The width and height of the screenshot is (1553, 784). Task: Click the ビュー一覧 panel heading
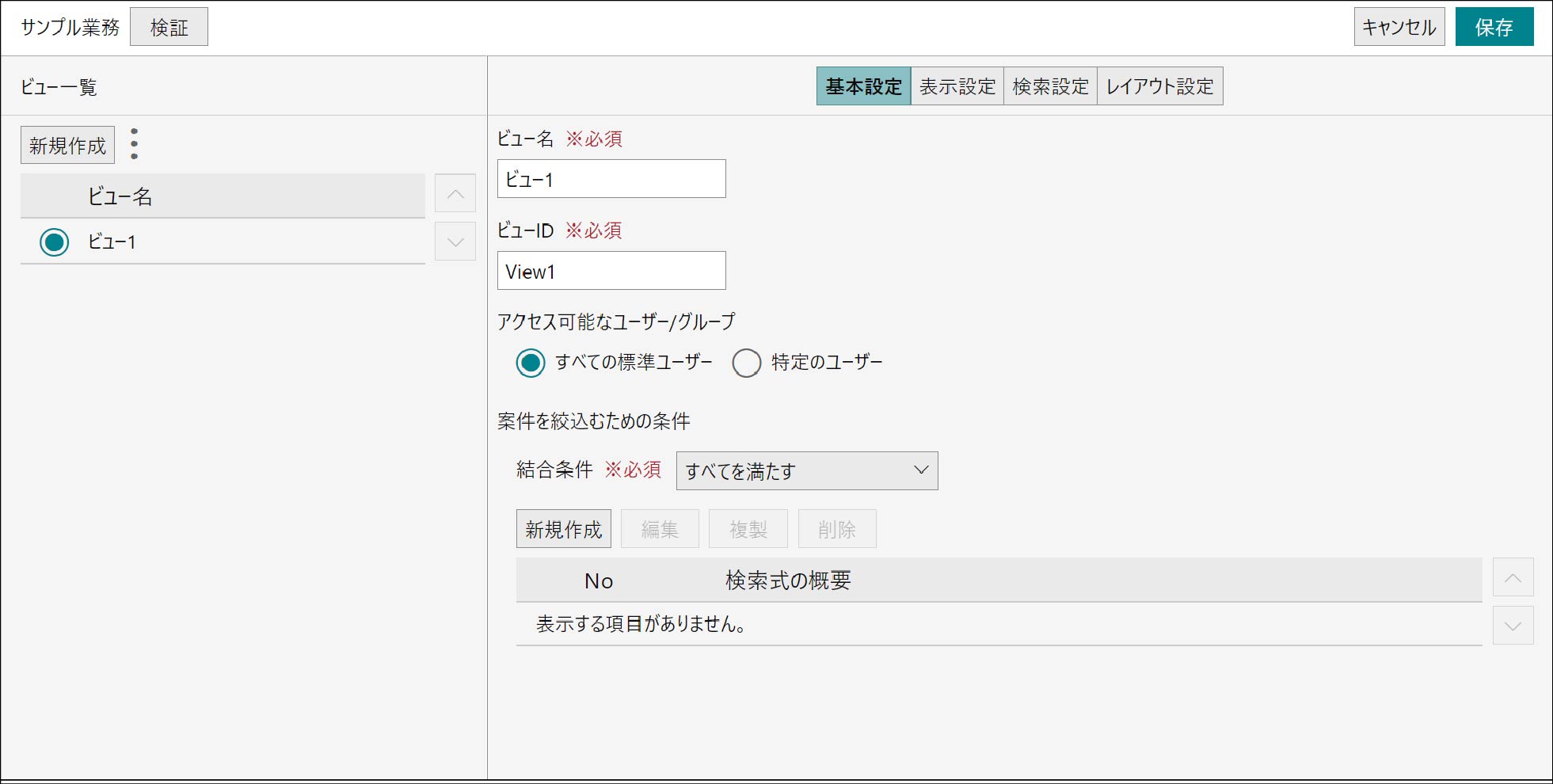(59, 87)
